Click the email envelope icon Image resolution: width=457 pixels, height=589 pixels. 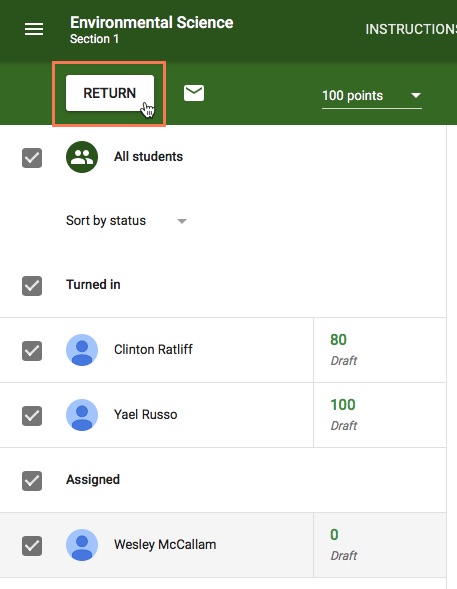[194, 93]
